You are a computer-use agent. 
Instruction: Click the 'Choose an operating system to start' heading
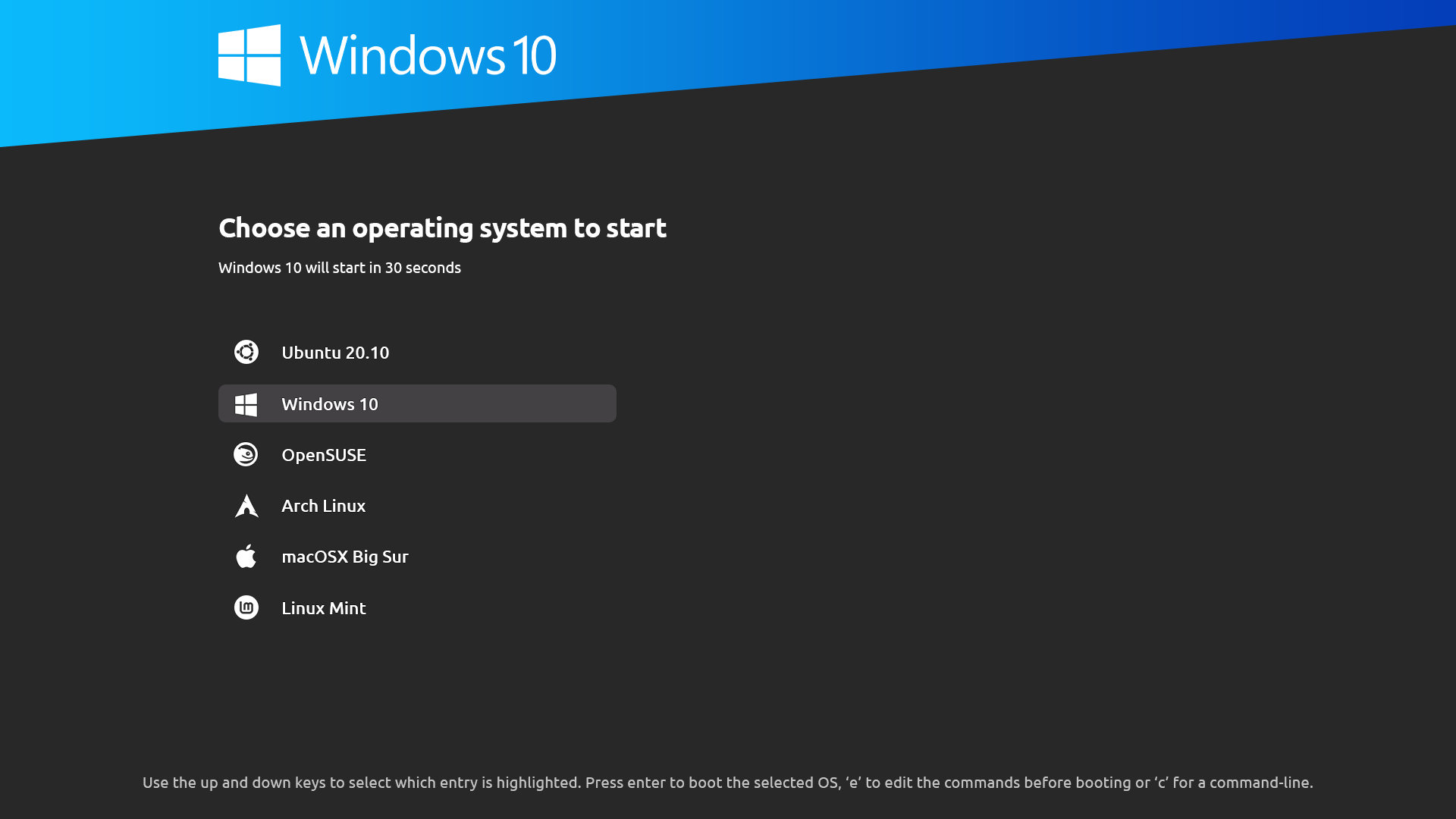(x=442, y=228)
